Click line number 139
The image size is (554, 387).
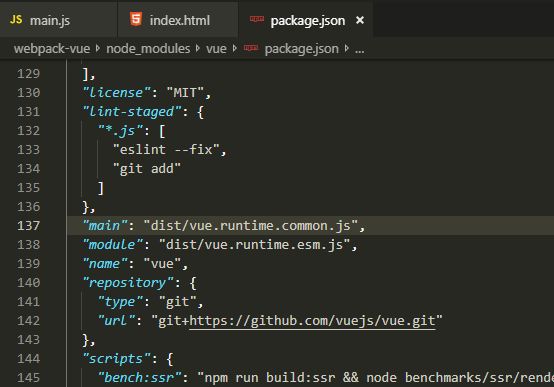click(x=29, y=264)
